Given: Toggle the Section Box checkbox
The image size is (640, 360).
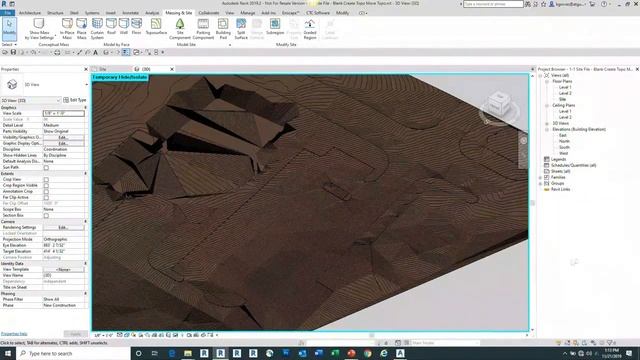Looking at the screenshot, I should tap(46, 216).
